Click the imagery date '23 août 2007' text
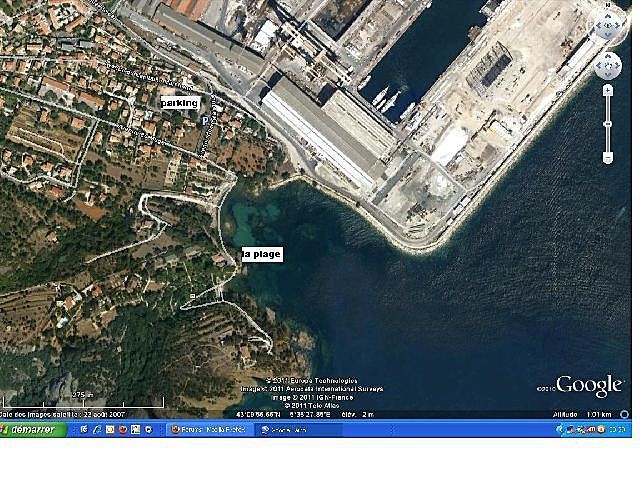The image size is (640, 480). (103, 414)
